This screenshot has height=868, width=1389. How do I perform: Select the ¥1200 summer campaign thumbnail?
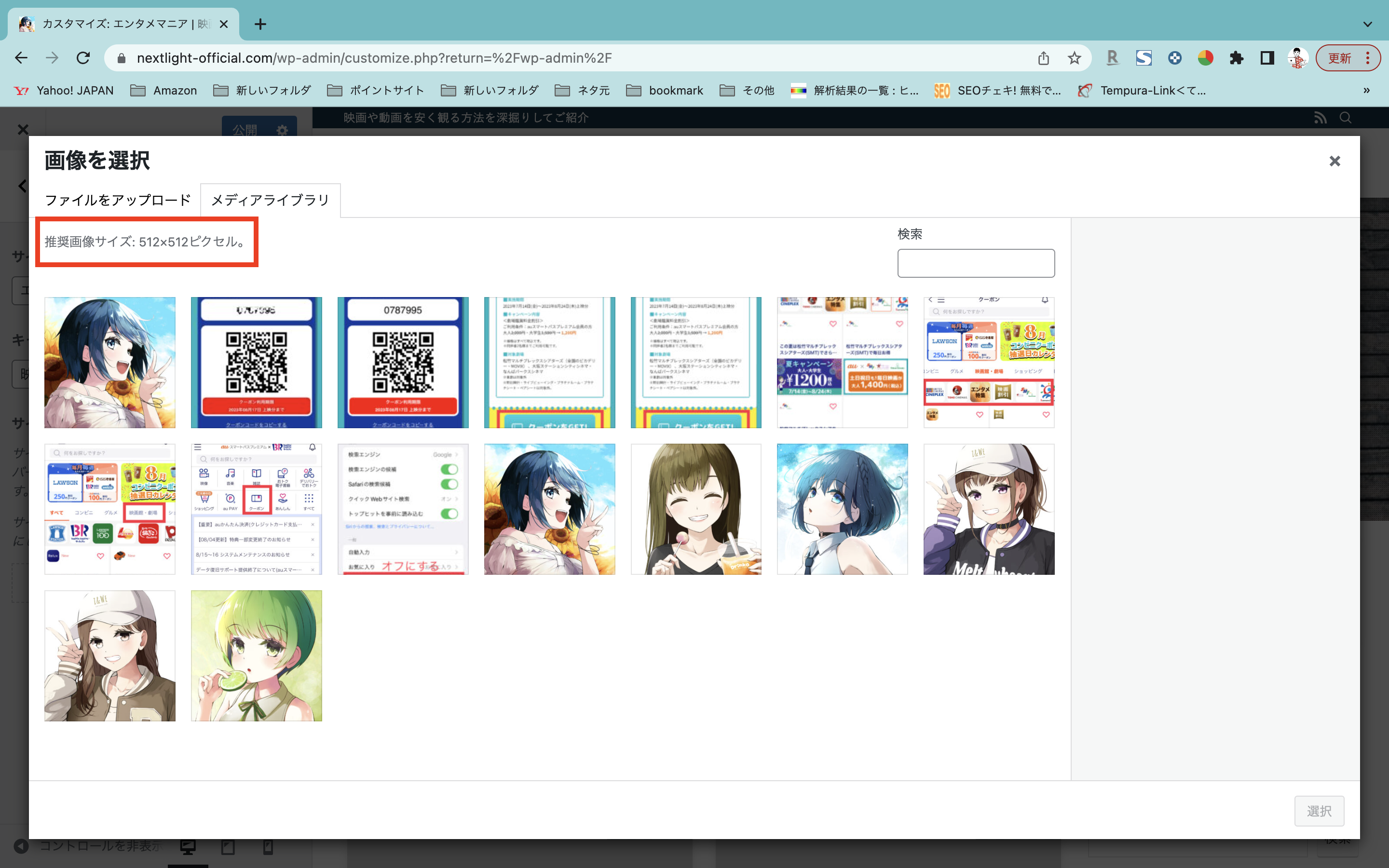[843, 362]
